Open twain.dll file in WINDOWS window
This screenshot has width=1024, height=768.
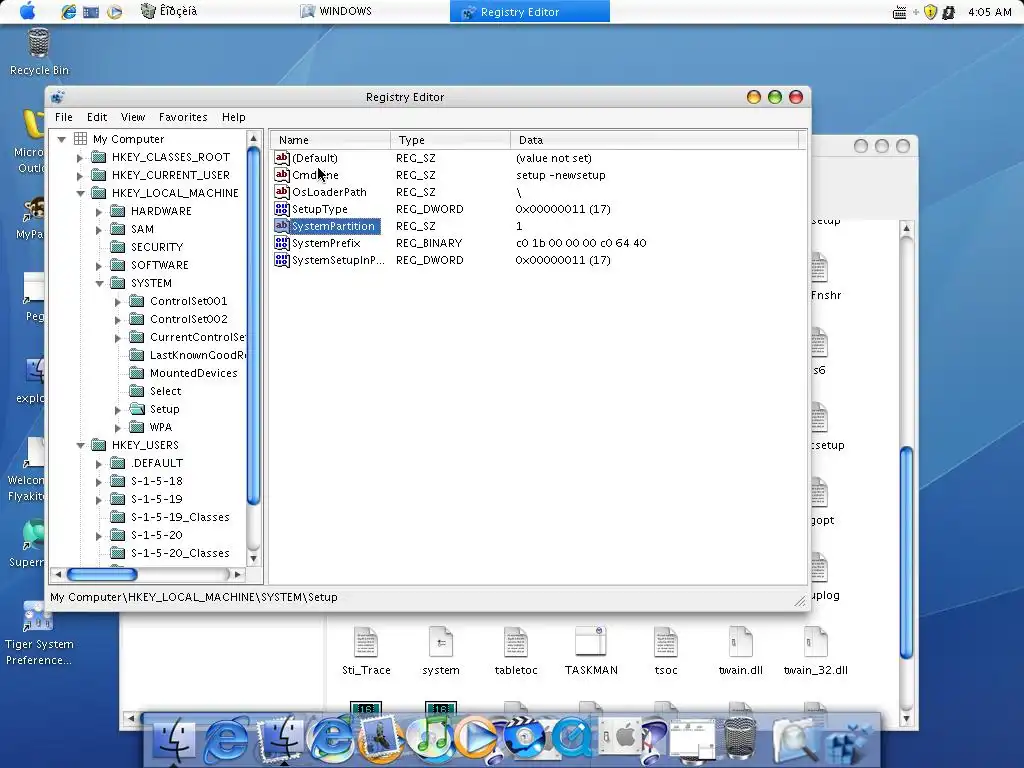pyautogui.click(x=741, y=650)
